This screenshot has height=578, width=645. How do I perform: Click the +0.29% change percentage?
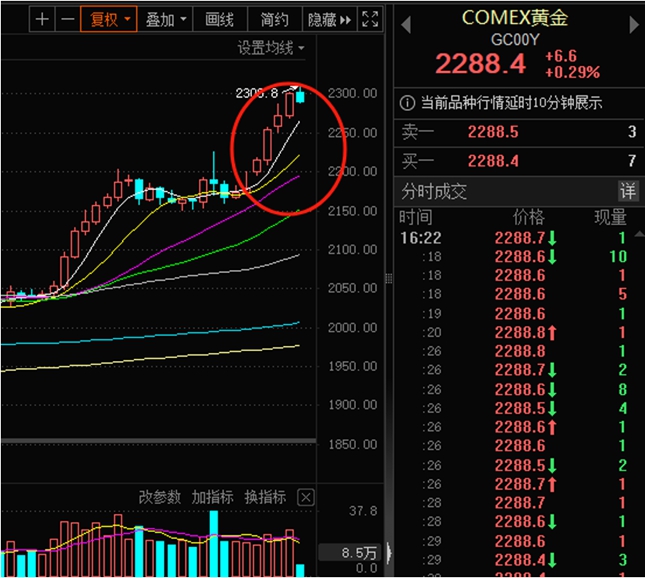[x=572, y=72]
